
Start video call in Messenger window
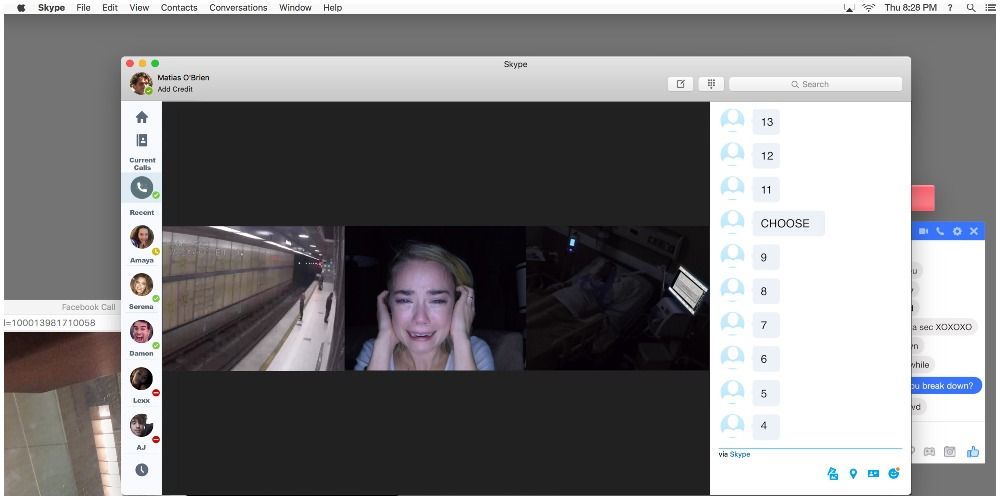[x=923, y=231]
